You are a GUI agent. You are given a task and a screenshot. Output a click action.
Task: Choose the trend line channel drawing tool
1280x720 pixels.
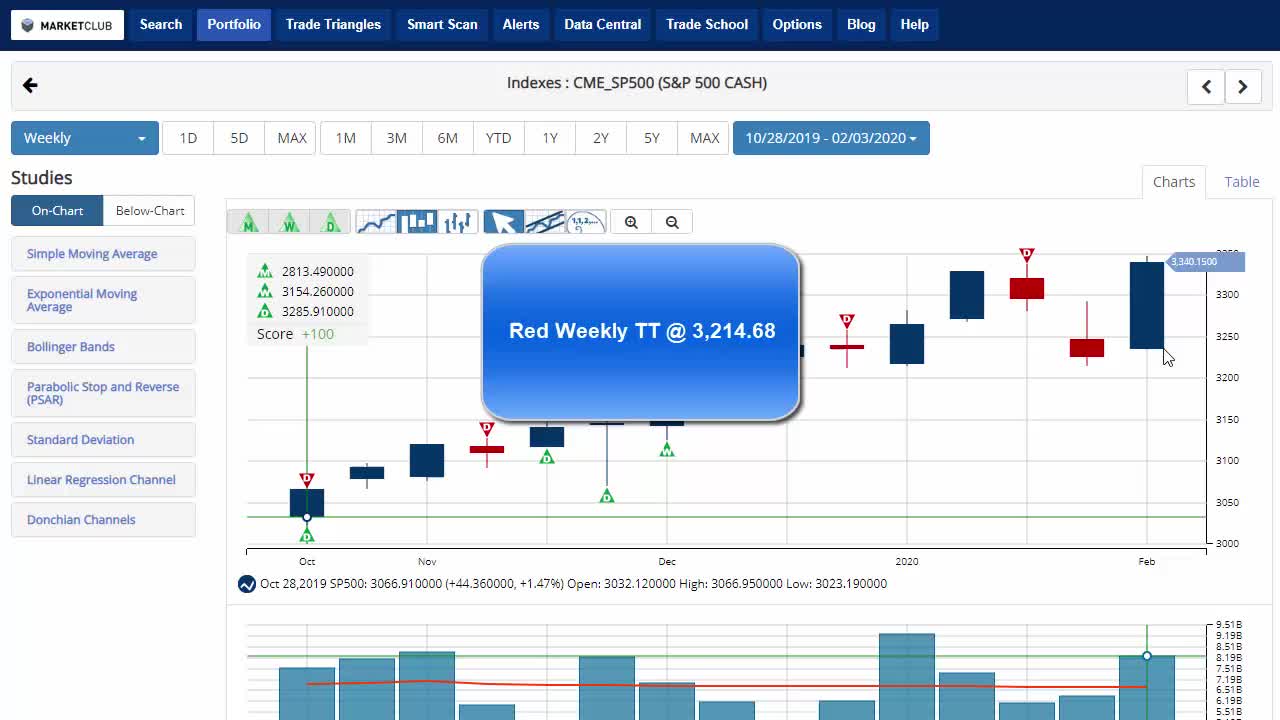click(545, 222)
